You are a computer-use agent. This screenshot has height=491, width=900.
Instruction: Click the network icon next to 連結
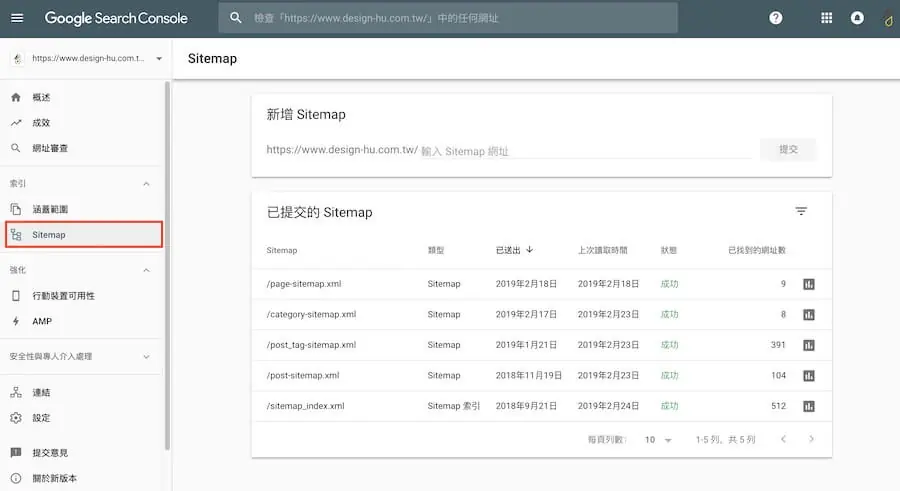[x=16, y=392]
